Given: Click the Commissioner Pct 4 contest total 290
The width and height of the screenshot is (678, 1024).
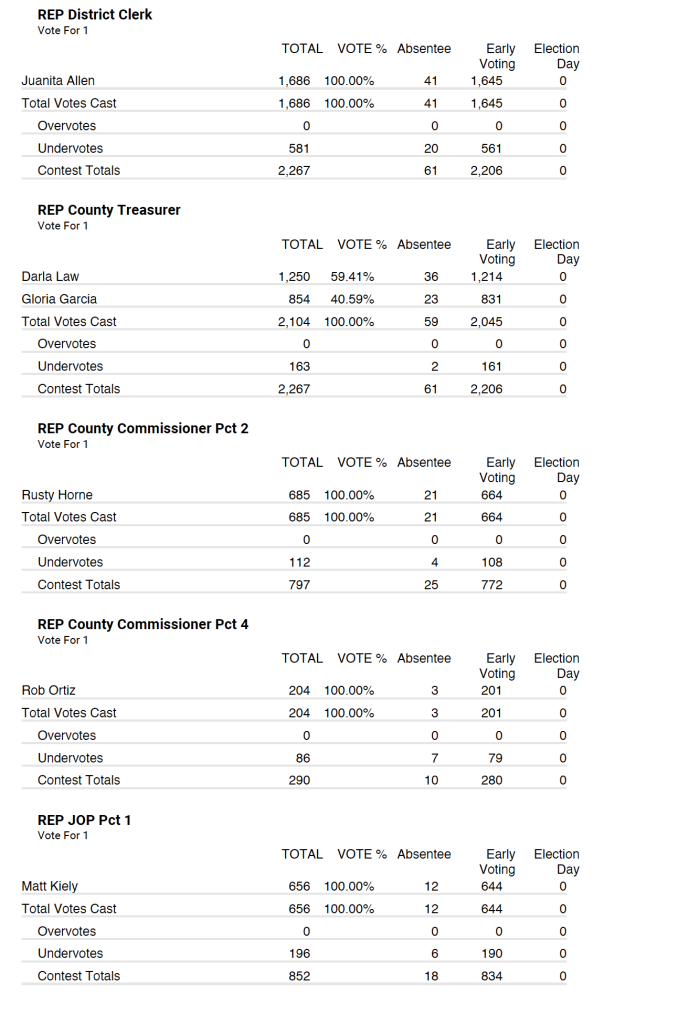Looking at the screenshot, I should pyautogui.click(x=299, y=781).
